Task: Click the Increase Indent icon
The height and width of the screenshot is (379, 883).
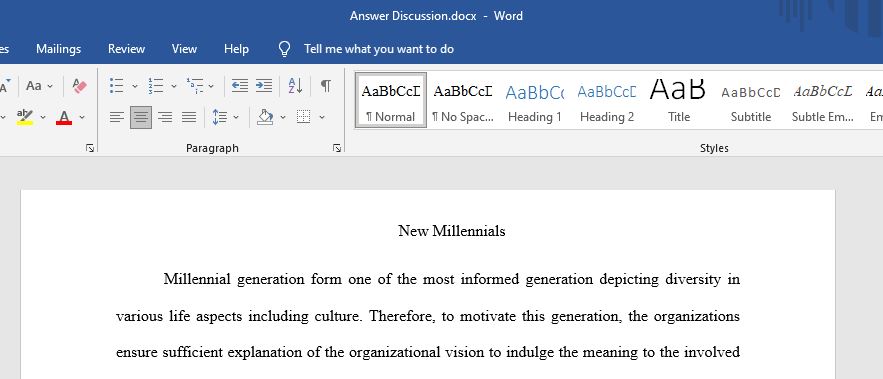Action: click(264, 86)
